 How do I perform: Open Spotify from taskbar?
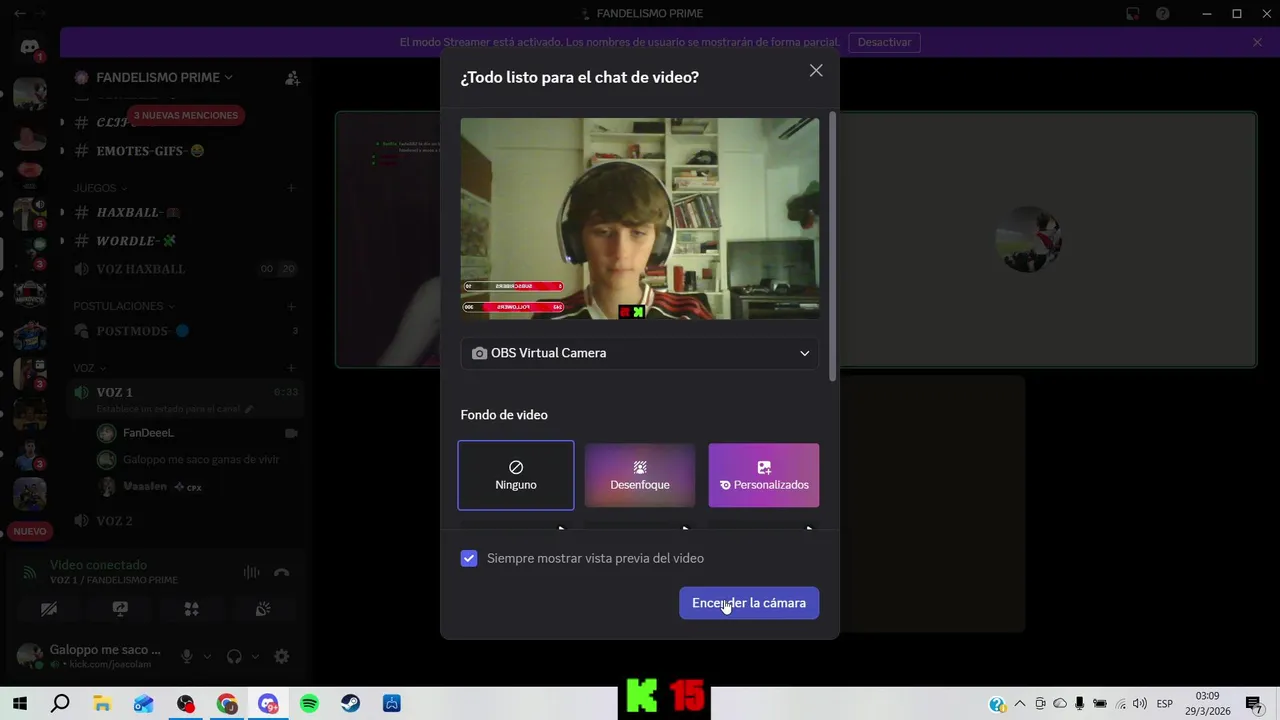309,703
